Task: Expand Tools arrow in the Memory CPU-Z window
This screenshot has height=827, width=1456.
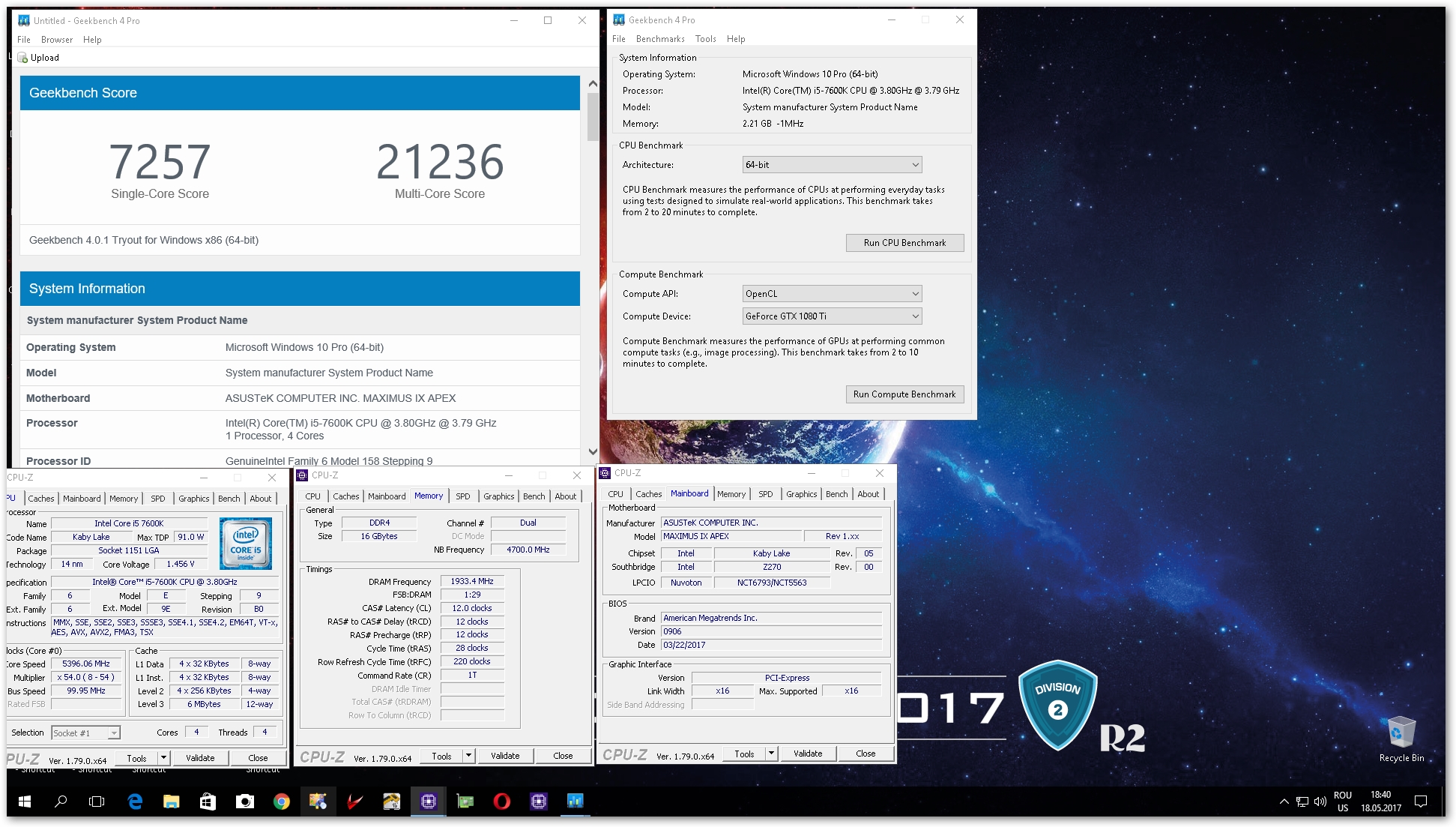Action: [x=468, y=756]
